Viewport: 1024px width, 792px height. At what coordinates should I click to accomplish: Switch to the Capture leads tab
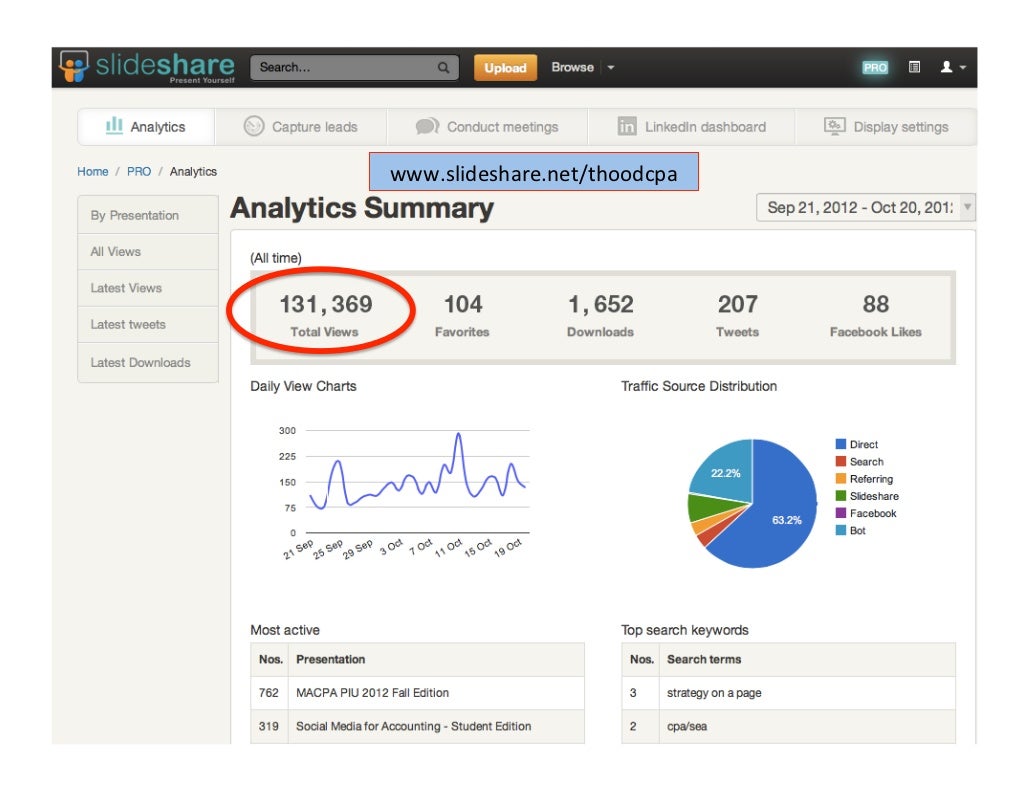tap(301, 127)
